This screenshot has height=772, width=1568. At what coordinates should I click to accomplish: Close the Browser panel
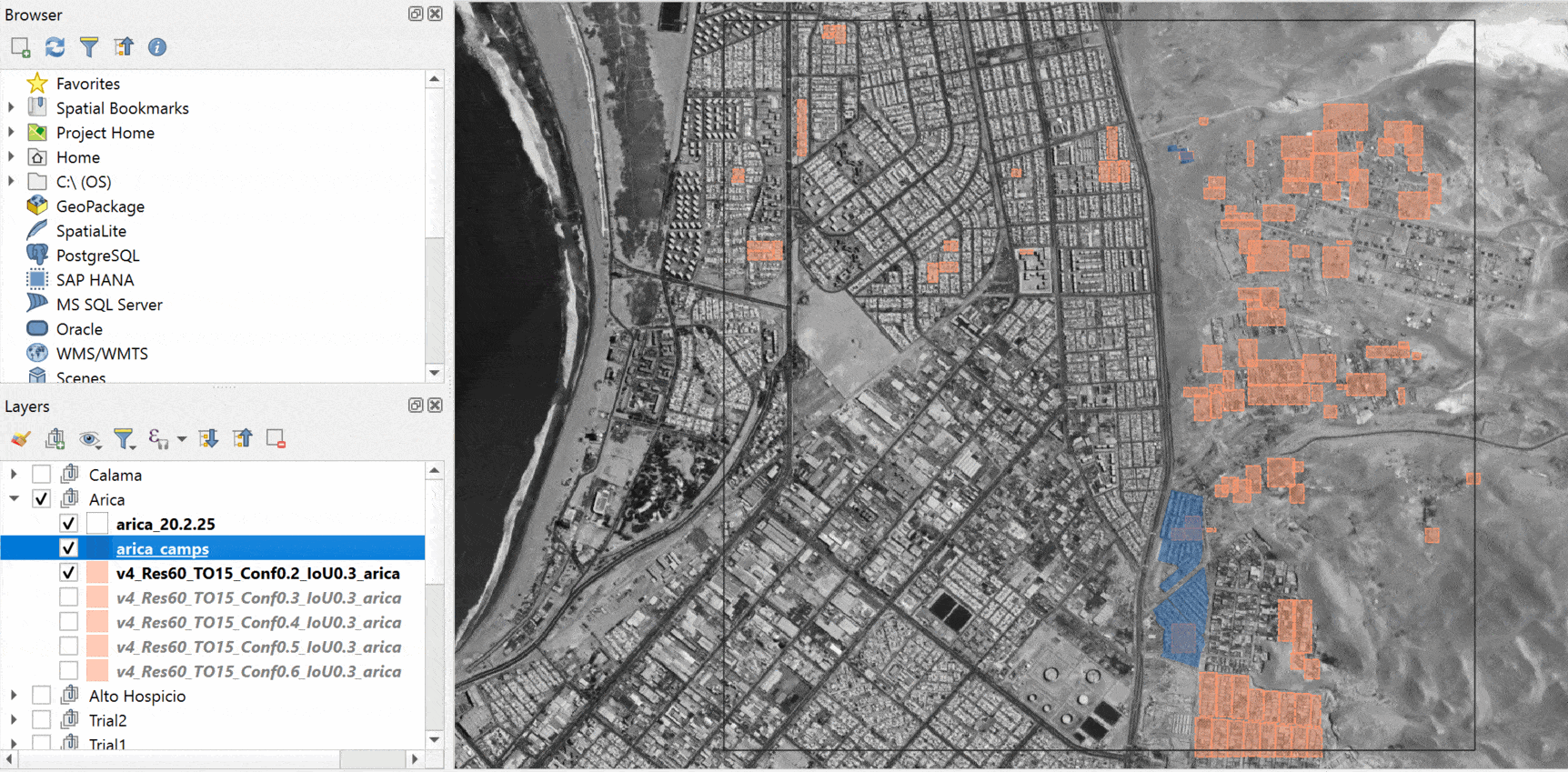(x=436, y=14)
